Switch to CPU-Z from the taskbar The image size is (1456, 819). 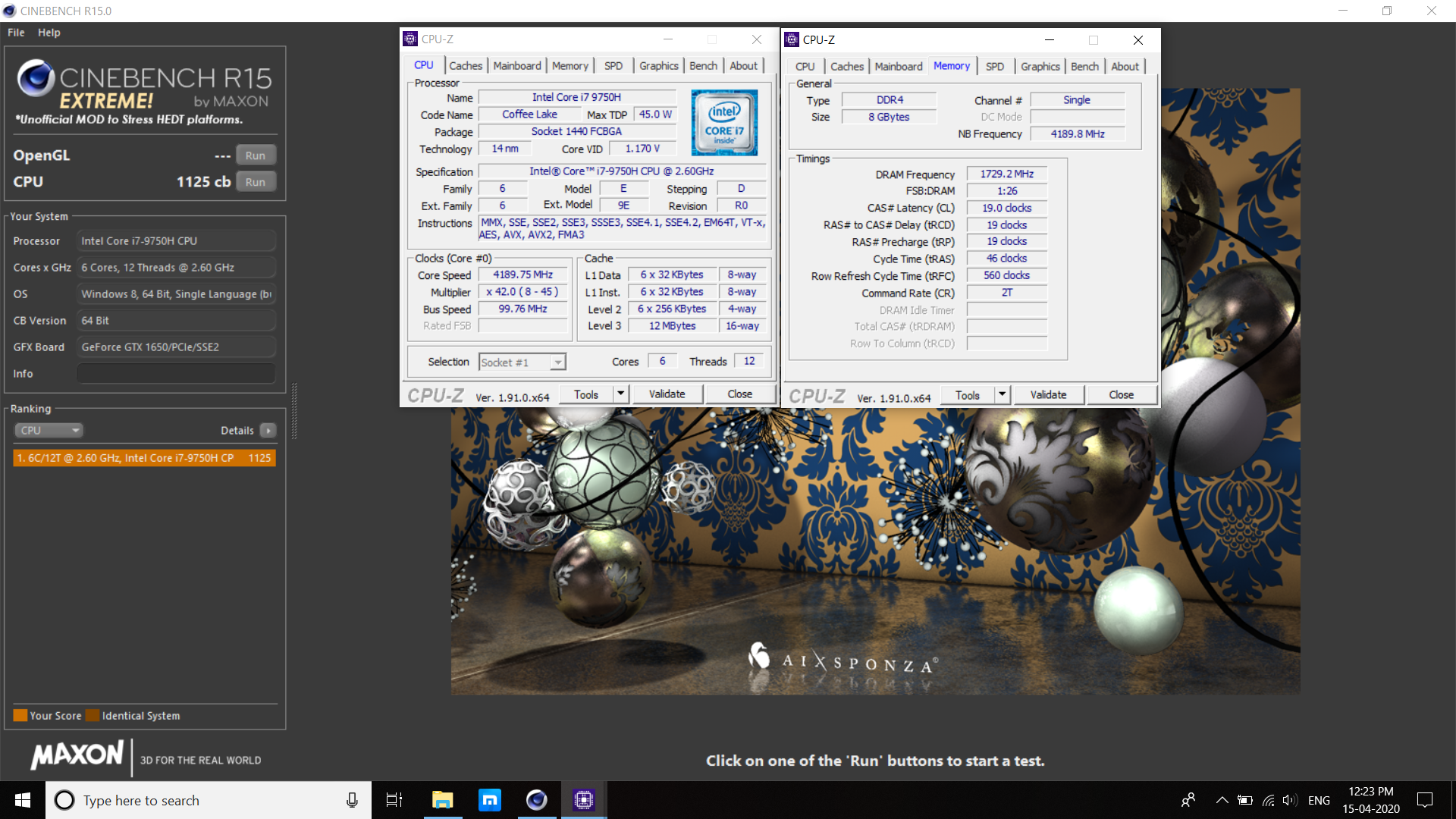pyautogui.click(x=584, y=800)
